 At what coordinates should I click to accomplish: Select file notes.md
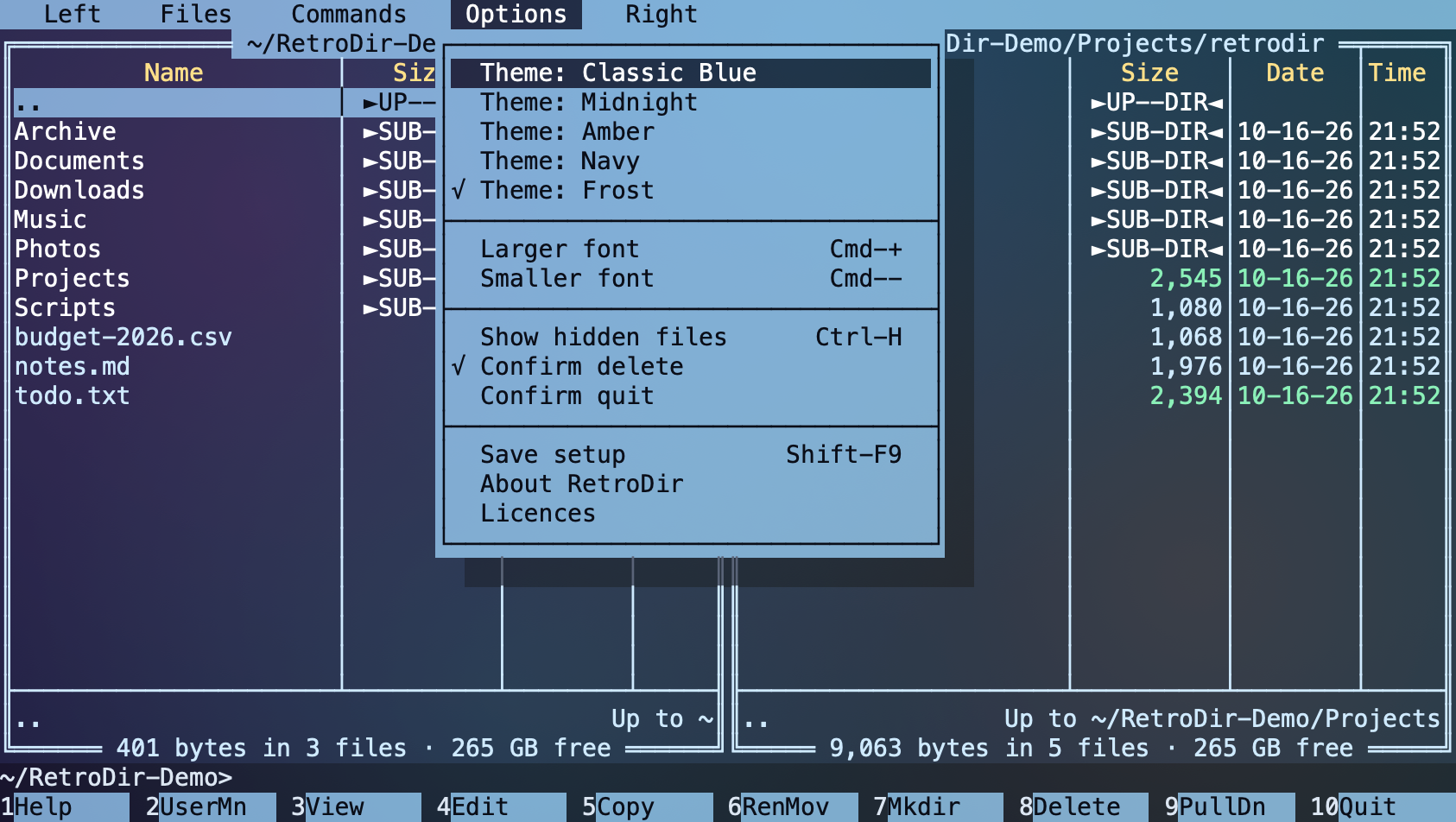pos(177,367)
